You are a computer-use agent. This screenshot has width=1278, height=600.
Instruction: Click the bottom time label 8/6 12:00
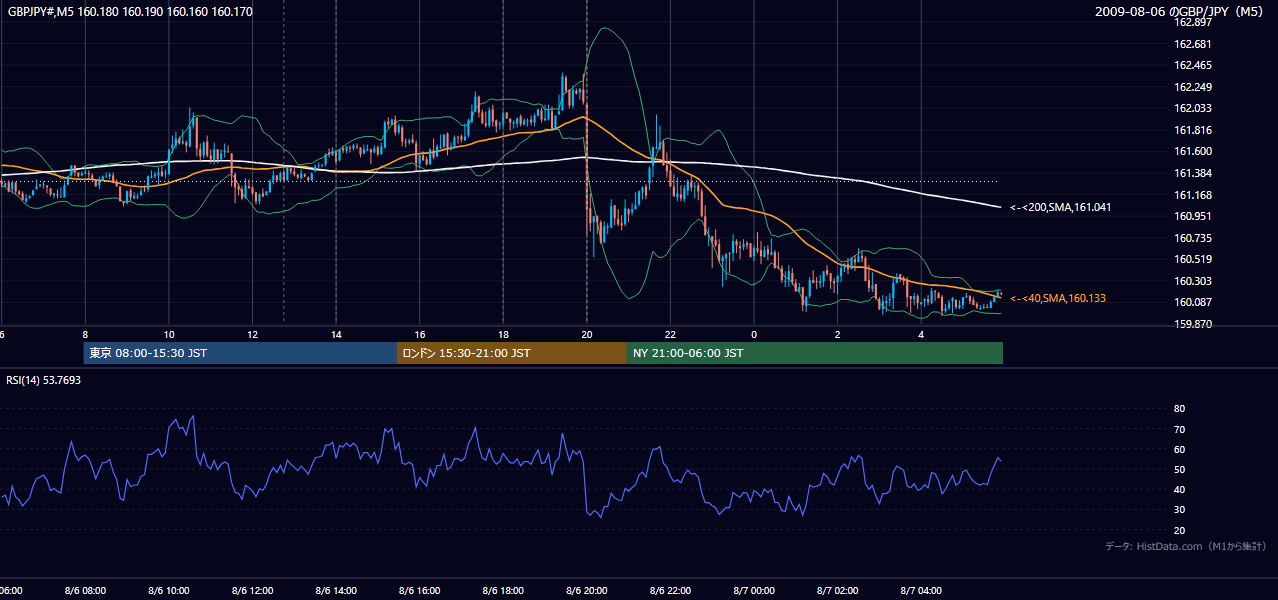[253, 591]
